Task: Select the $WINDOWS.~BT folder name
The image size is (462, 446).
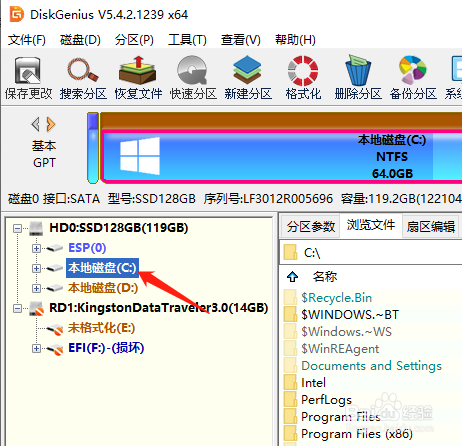Action: click(350, 314)
